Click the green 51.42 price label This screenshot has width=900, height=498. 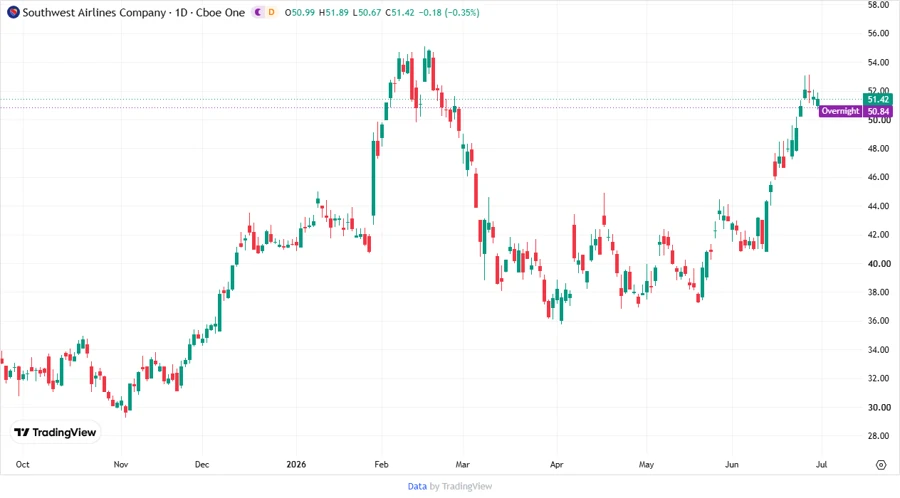[878, 100]
